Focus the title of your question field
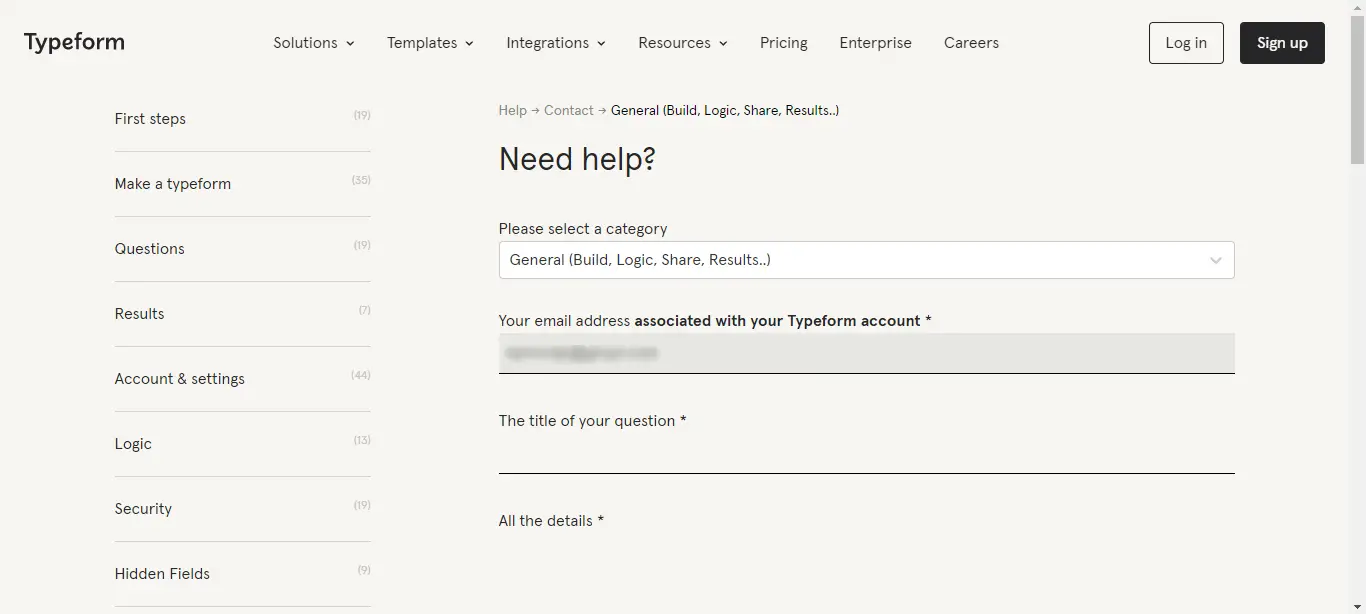Image resolution: width=1366 pixels, height=614 pixels. coord(866,454)
